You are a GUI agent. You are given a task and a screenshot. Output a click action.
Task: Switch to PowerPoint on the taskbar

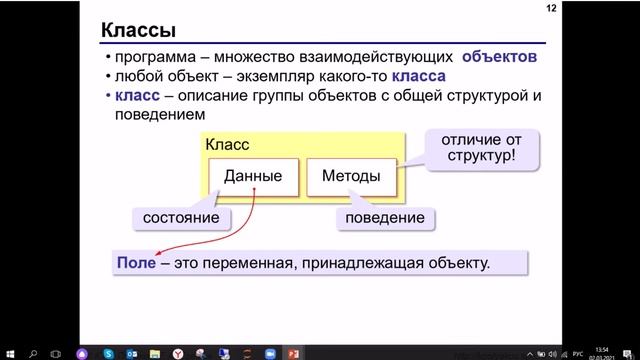[x=293, y=354]
